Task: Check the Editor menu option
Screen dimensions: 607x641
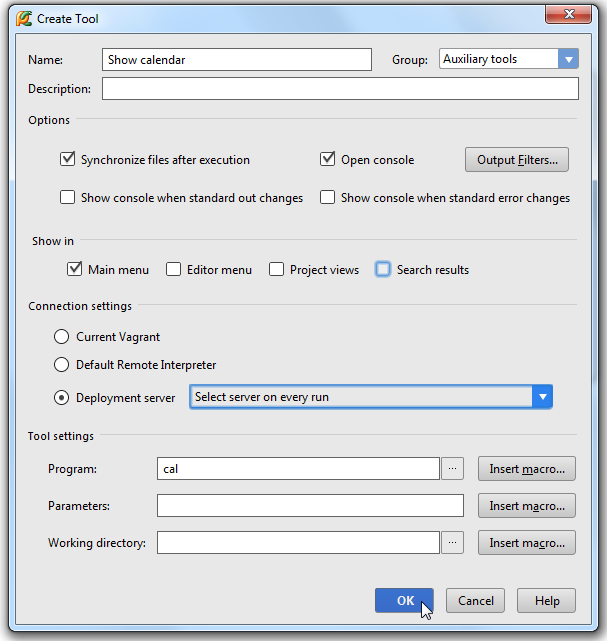Action: pyautogui.click(x=173, y=269)
